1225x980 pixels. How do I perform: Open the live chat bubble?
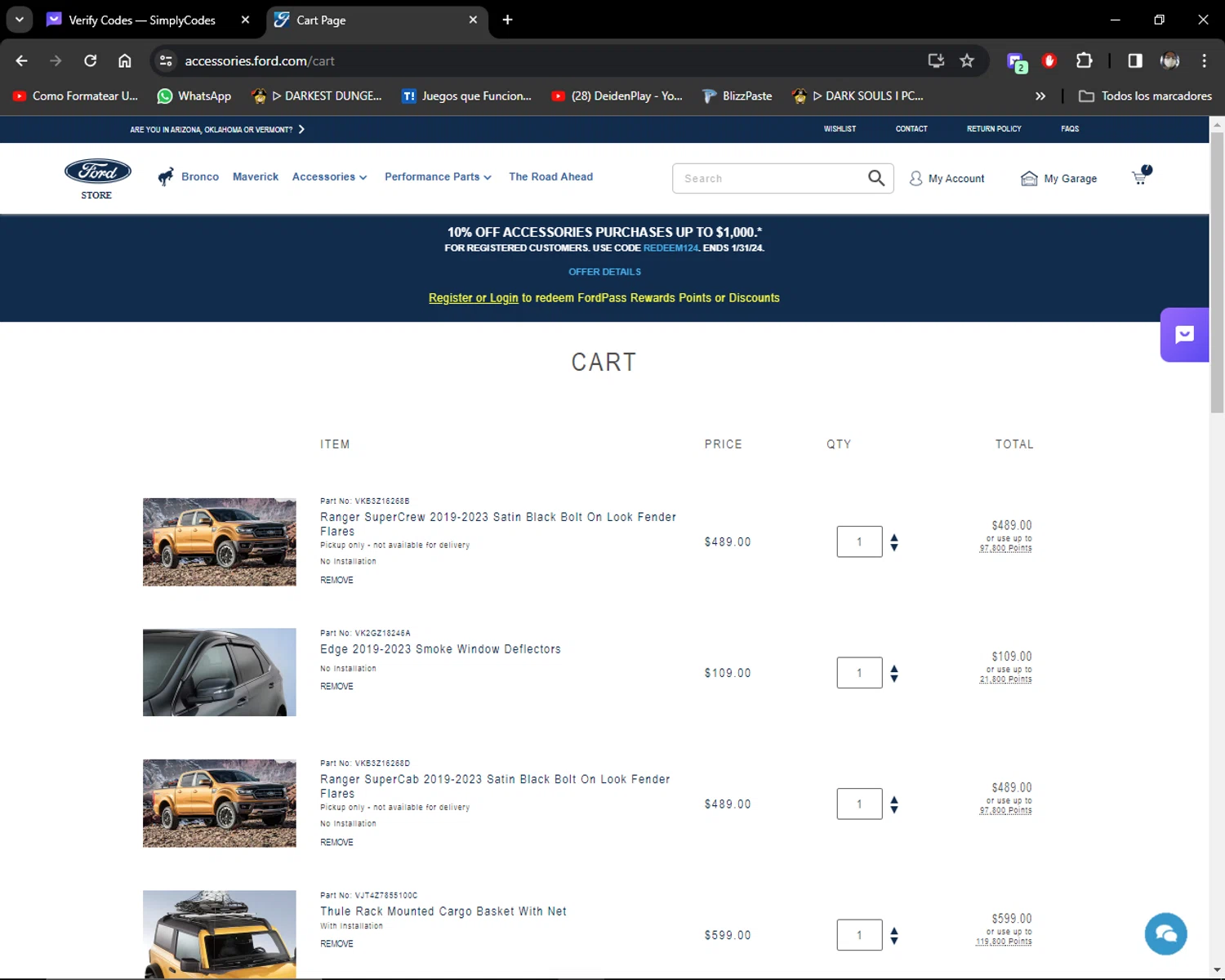point(1165,933)
